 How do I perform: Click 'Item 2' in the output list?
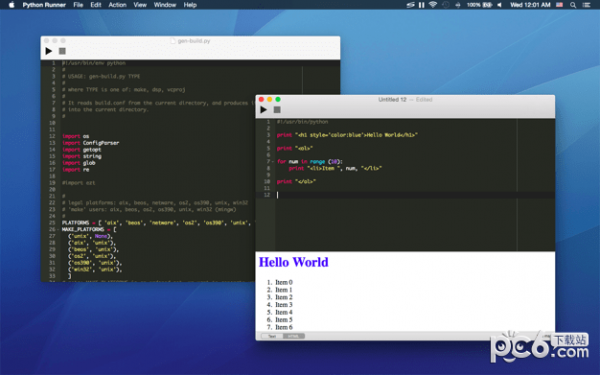tap(284, 297)
